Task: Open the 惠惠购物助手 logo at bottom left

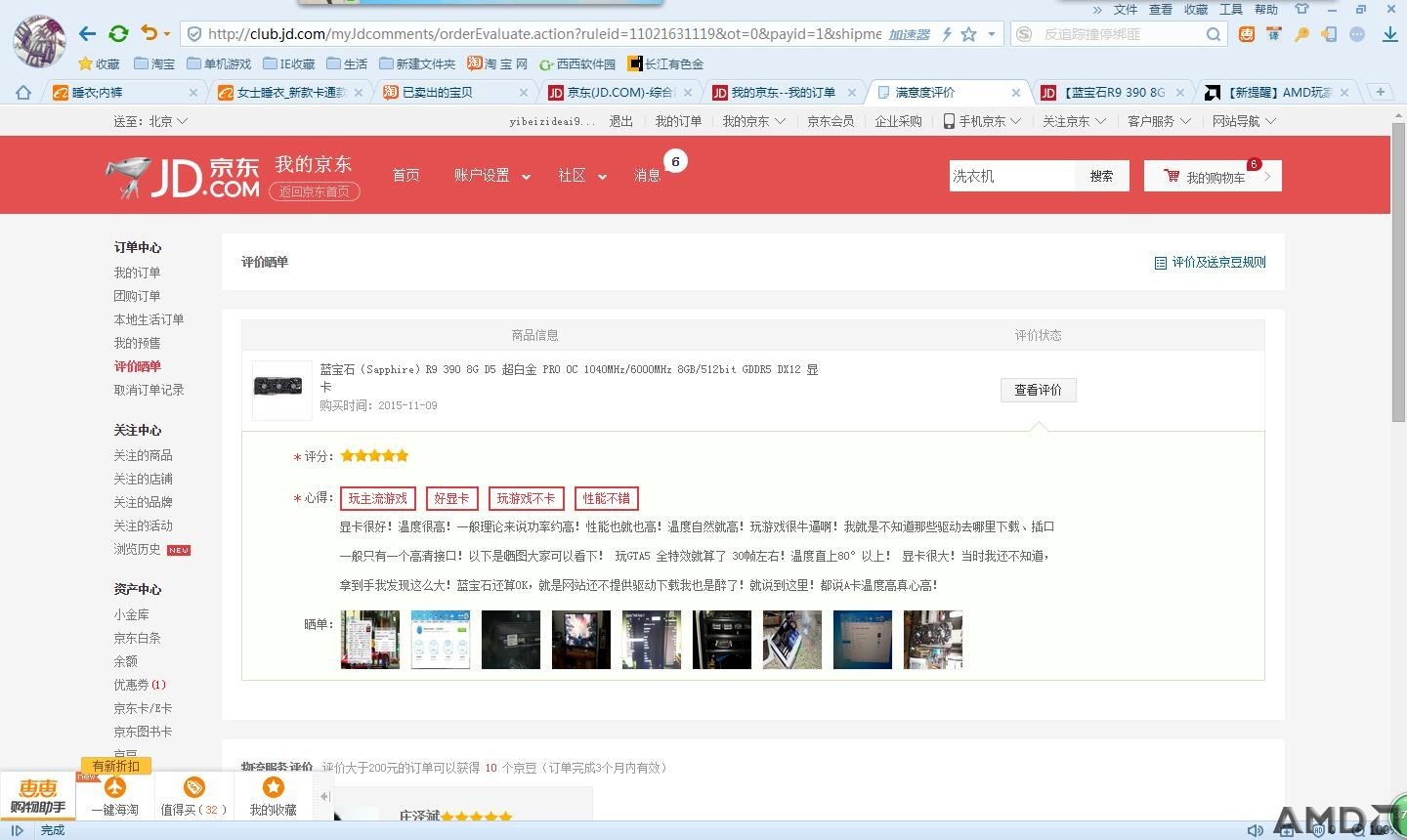Action: [38, 796]
